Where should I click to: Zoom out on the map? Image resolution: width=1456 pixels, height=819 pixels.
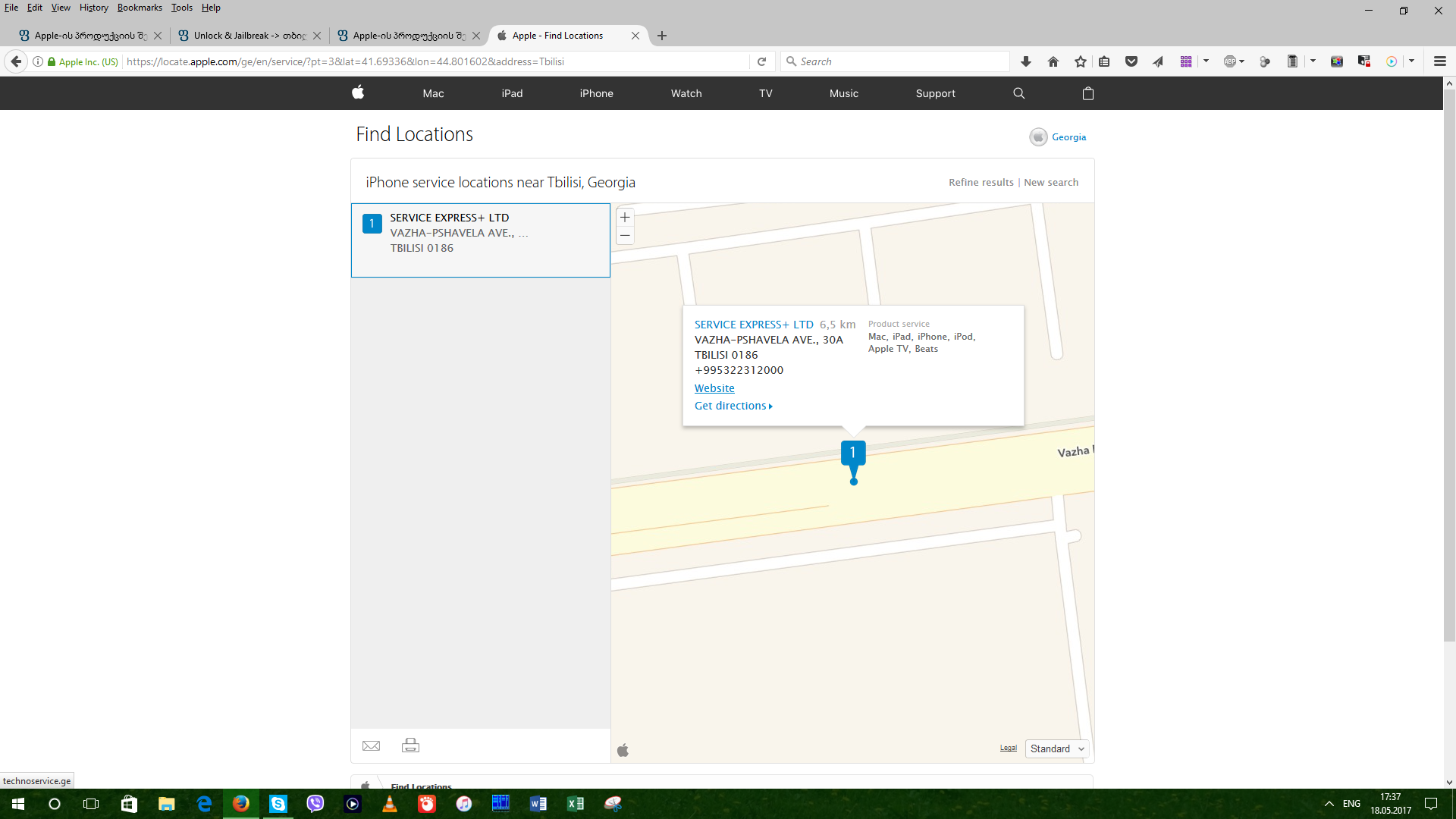click(x=625, y=236)
